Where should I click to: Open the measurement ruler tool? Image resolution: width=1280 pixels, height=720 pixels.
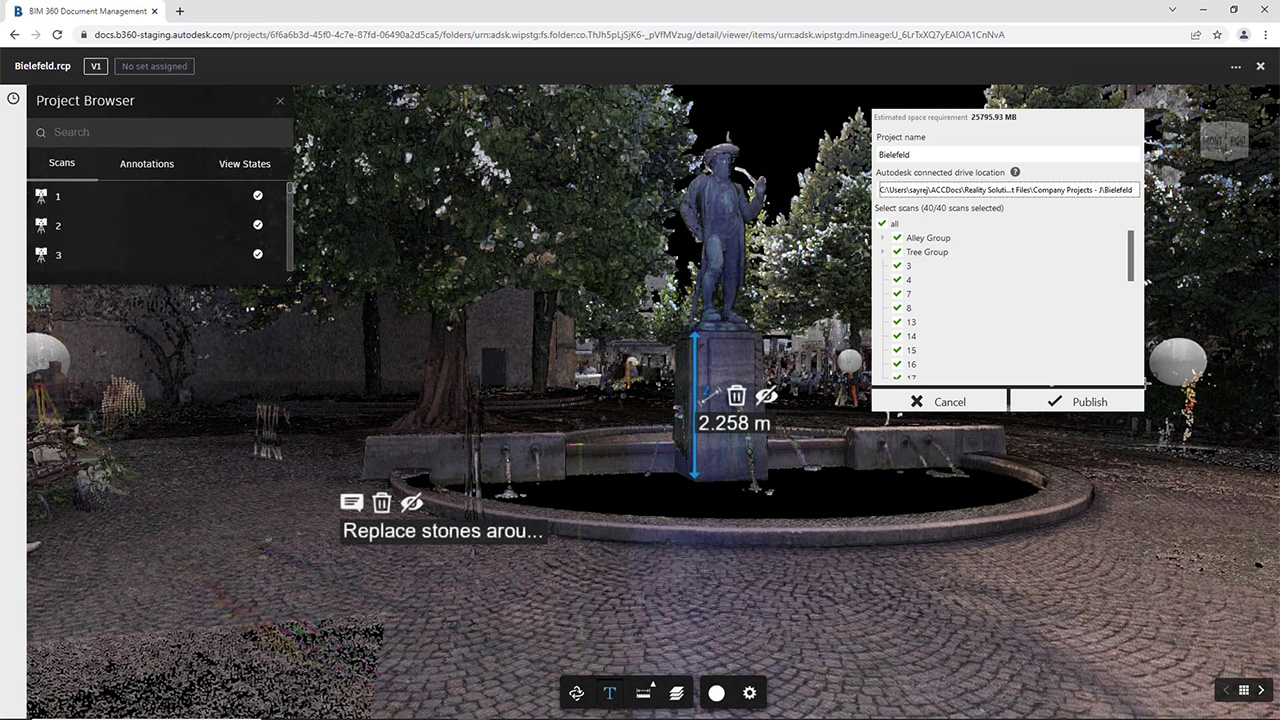[x=643, y=693]
